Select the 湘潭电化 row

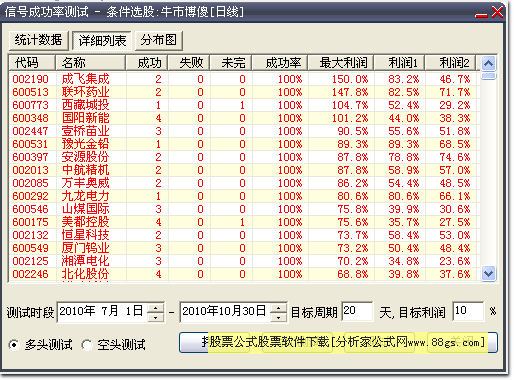click(x=244, y=261)
